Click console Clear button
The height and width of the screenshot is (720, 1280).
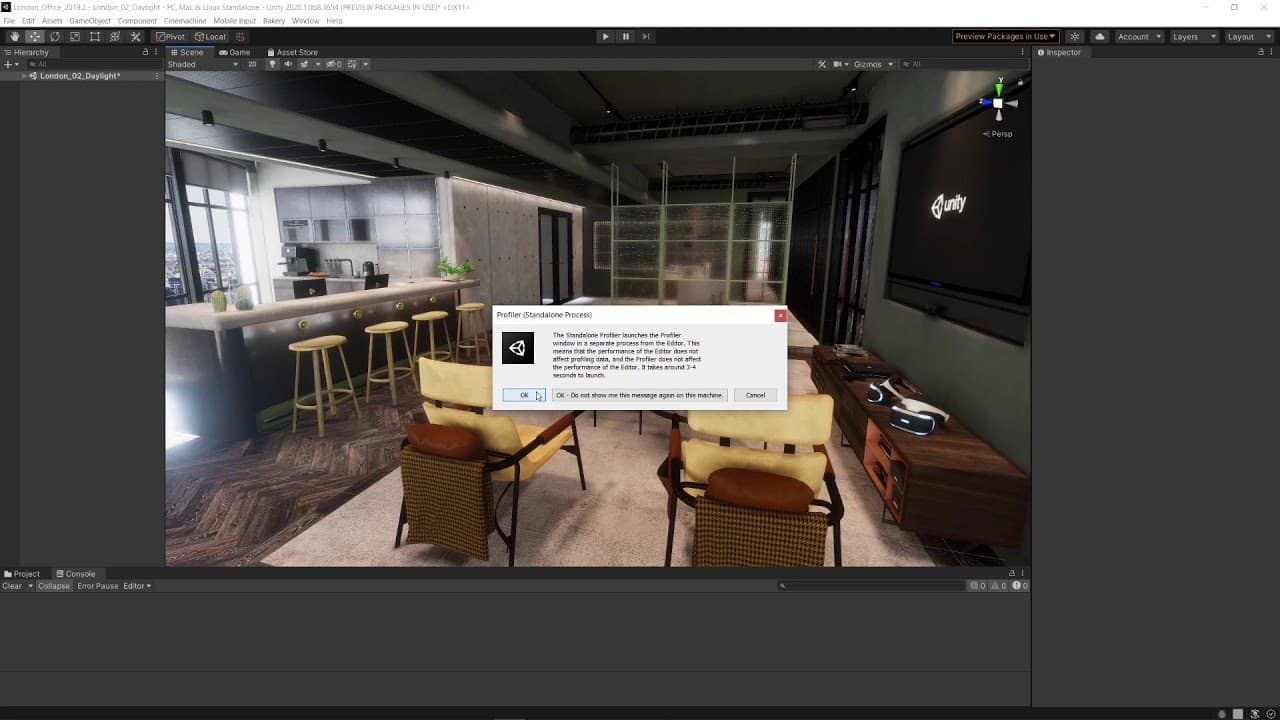point(13,586)
